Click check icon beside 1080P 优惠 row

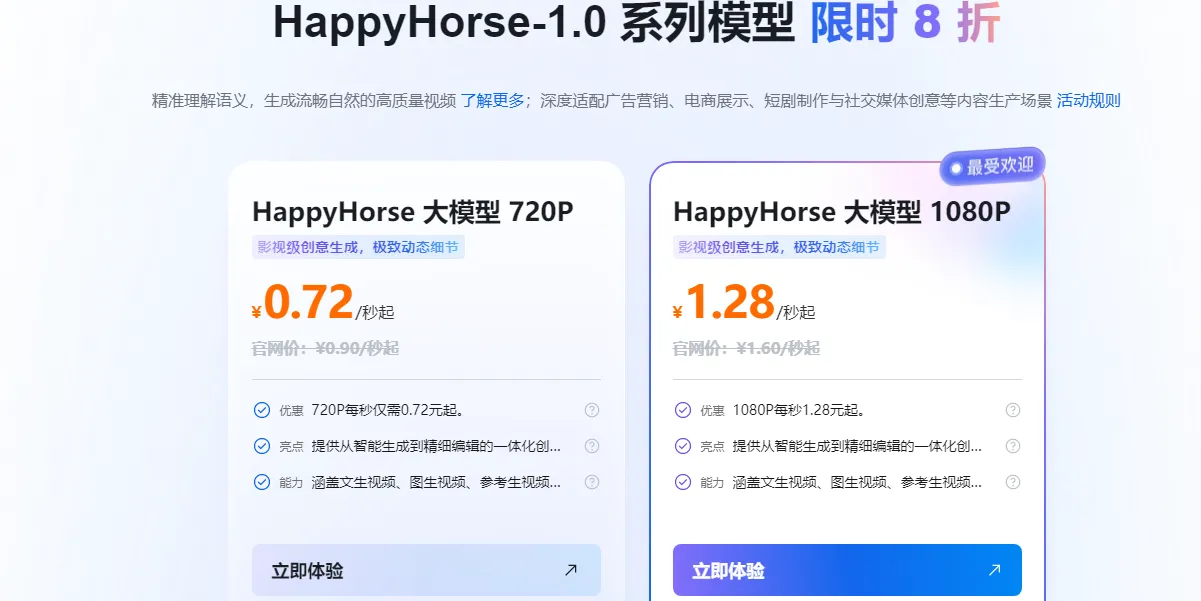[683, 410]
